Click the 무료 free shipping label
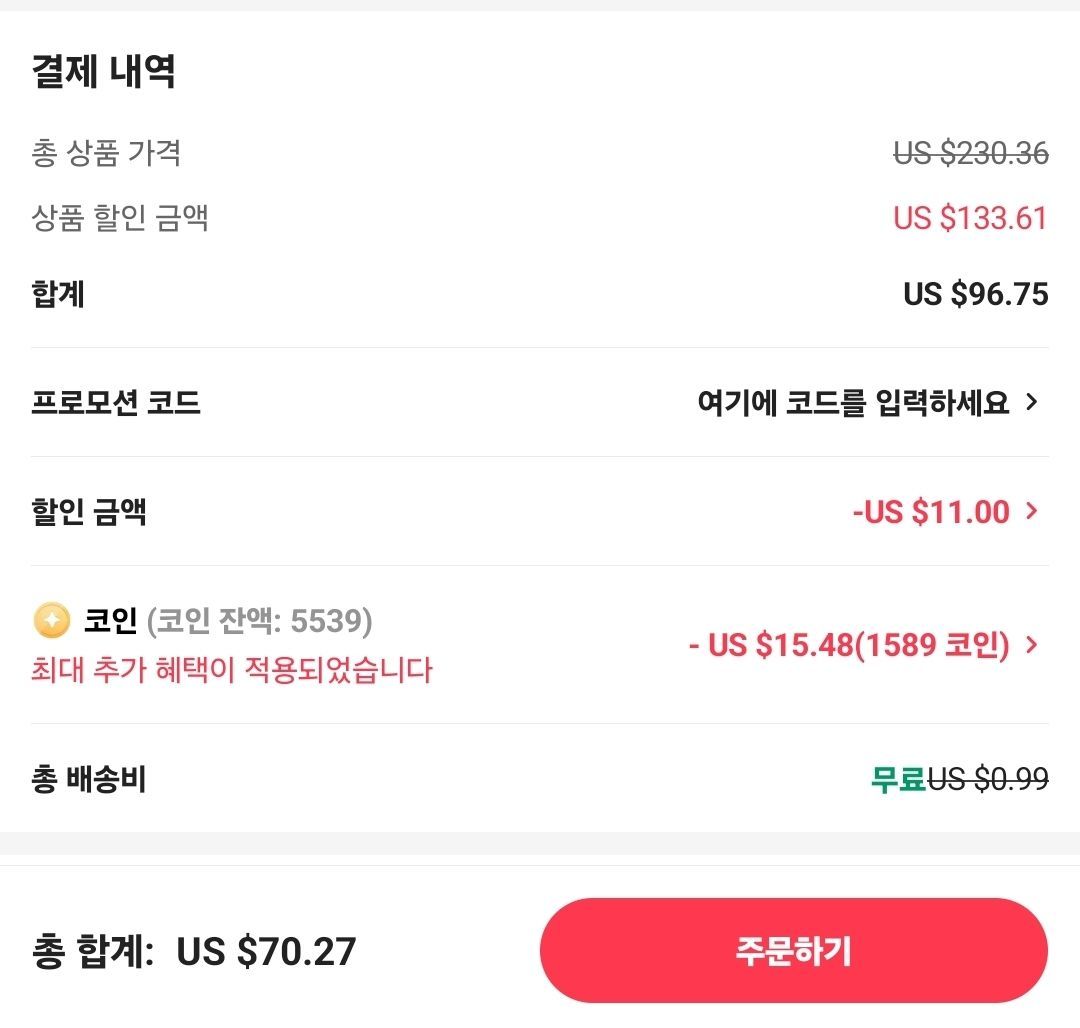The height and width of the screenshot is (1028, 1080). (895, 781)
